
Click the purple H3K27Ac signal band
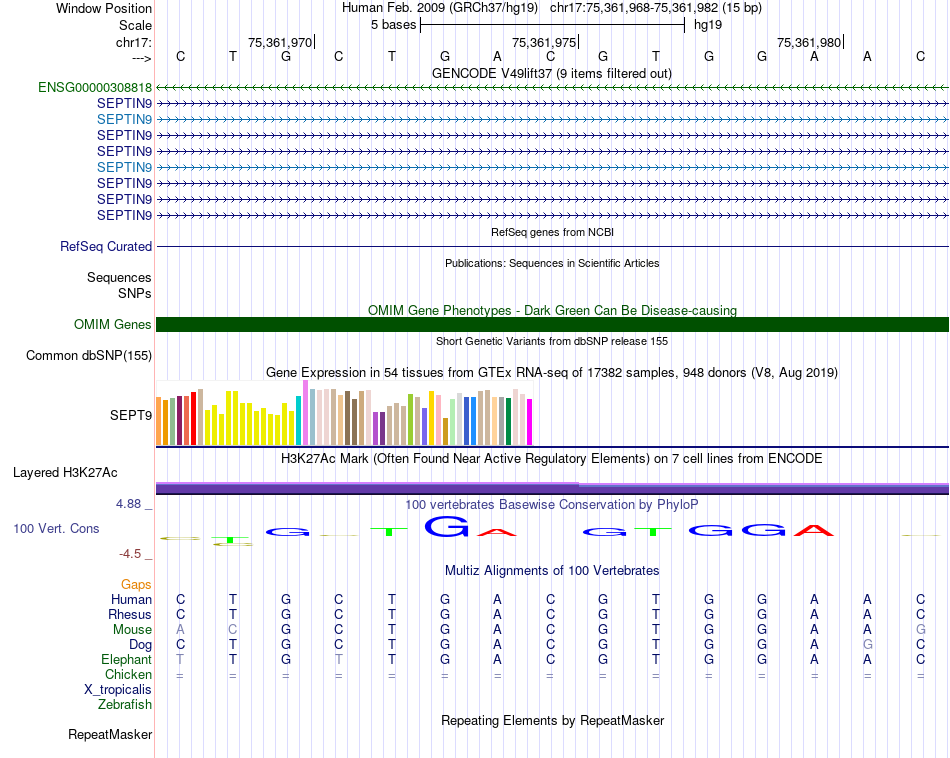click(x=552, y=488)
